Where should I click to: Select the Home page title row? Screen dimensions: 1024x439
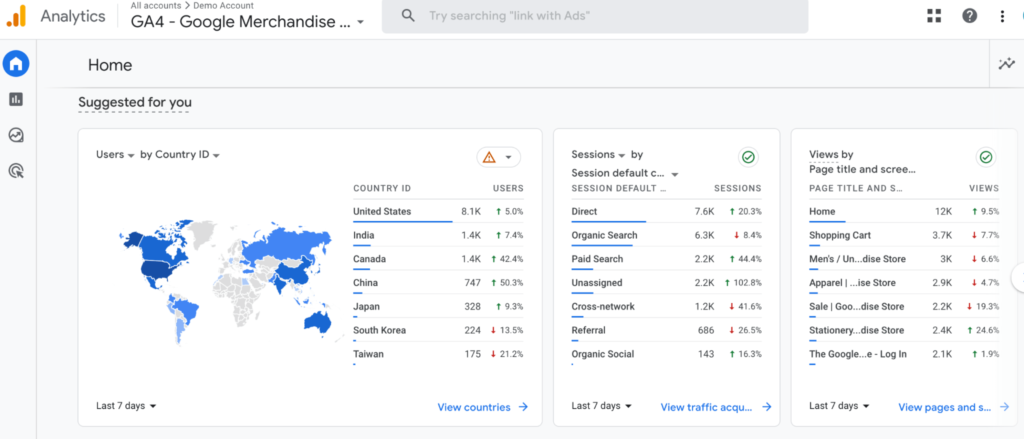[904, 212]
